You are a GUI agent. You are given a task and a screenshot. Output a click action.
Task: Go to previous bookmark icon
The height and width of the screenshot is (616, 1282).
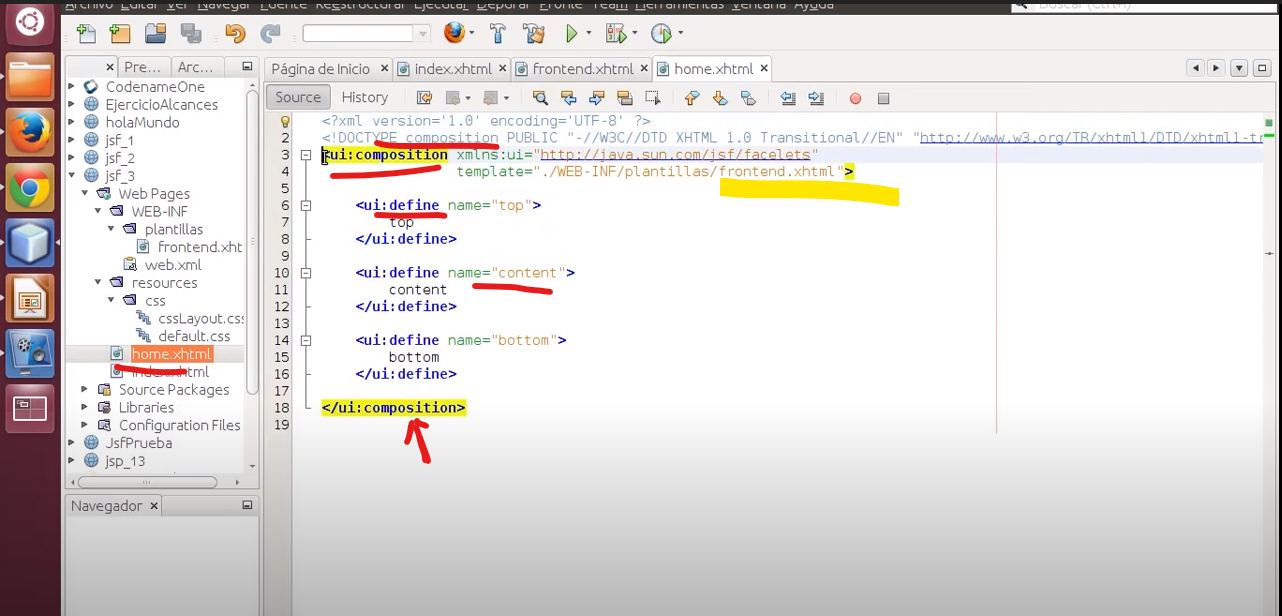coord(692,98)
